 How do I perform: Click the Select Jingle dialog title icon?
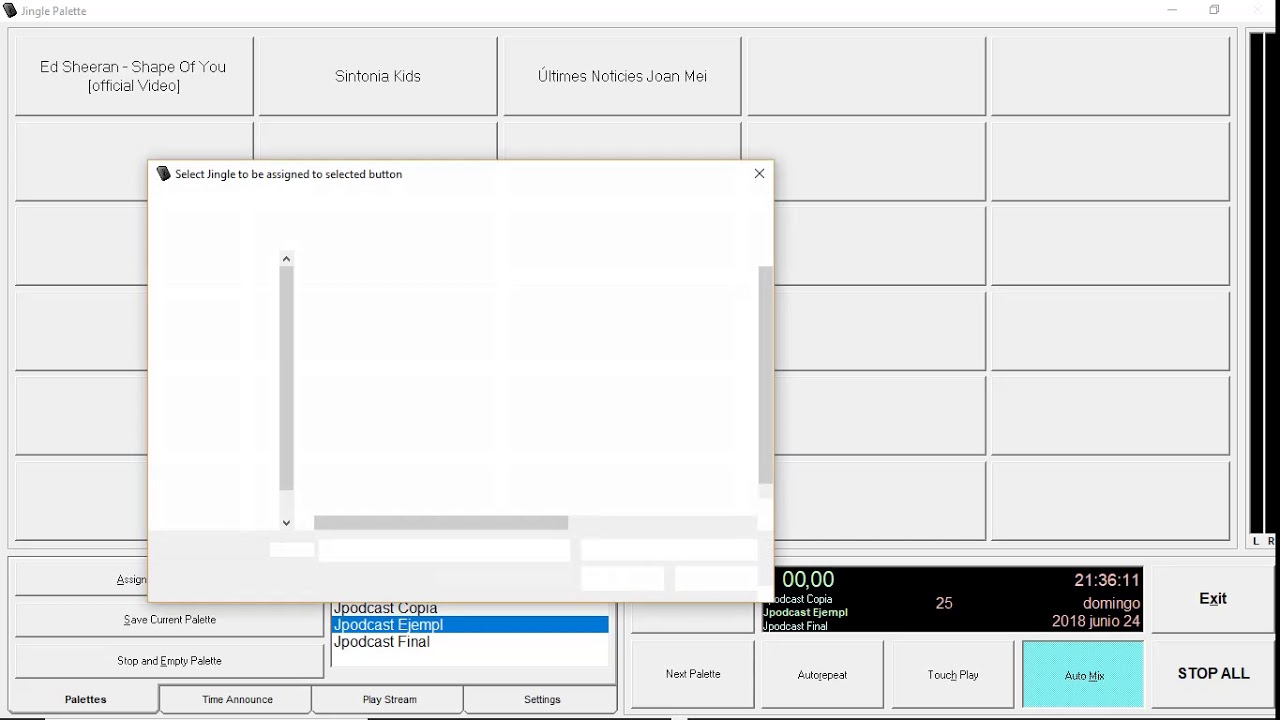(x=164, y=174)
